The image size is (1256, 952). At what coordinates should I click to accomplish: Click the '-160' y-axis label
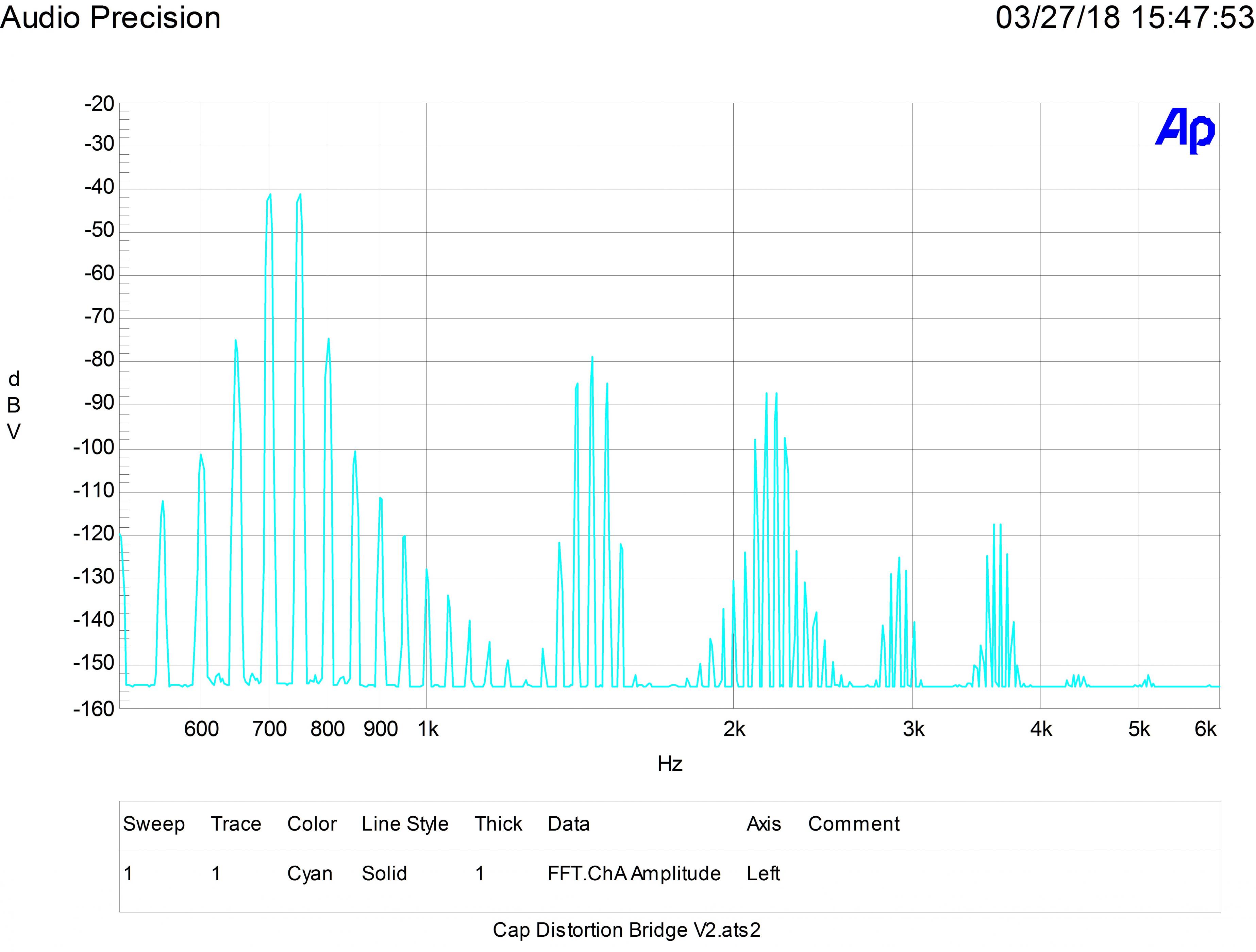click(x=94, y=709)
